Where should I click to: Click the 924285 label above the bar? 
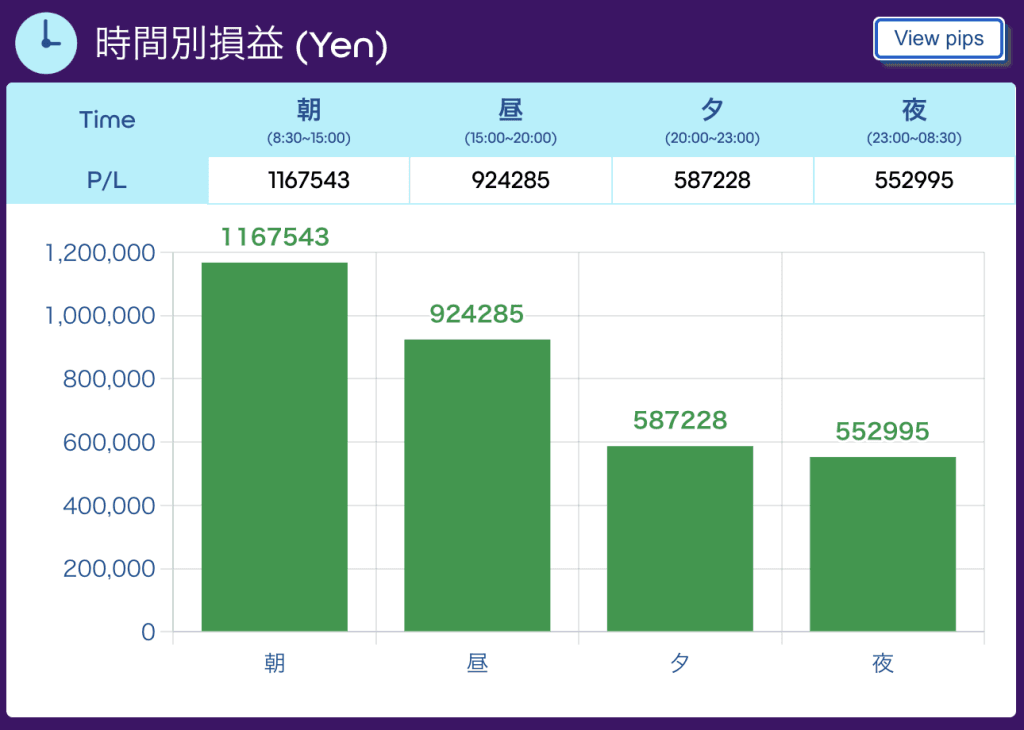click(477, 314)
